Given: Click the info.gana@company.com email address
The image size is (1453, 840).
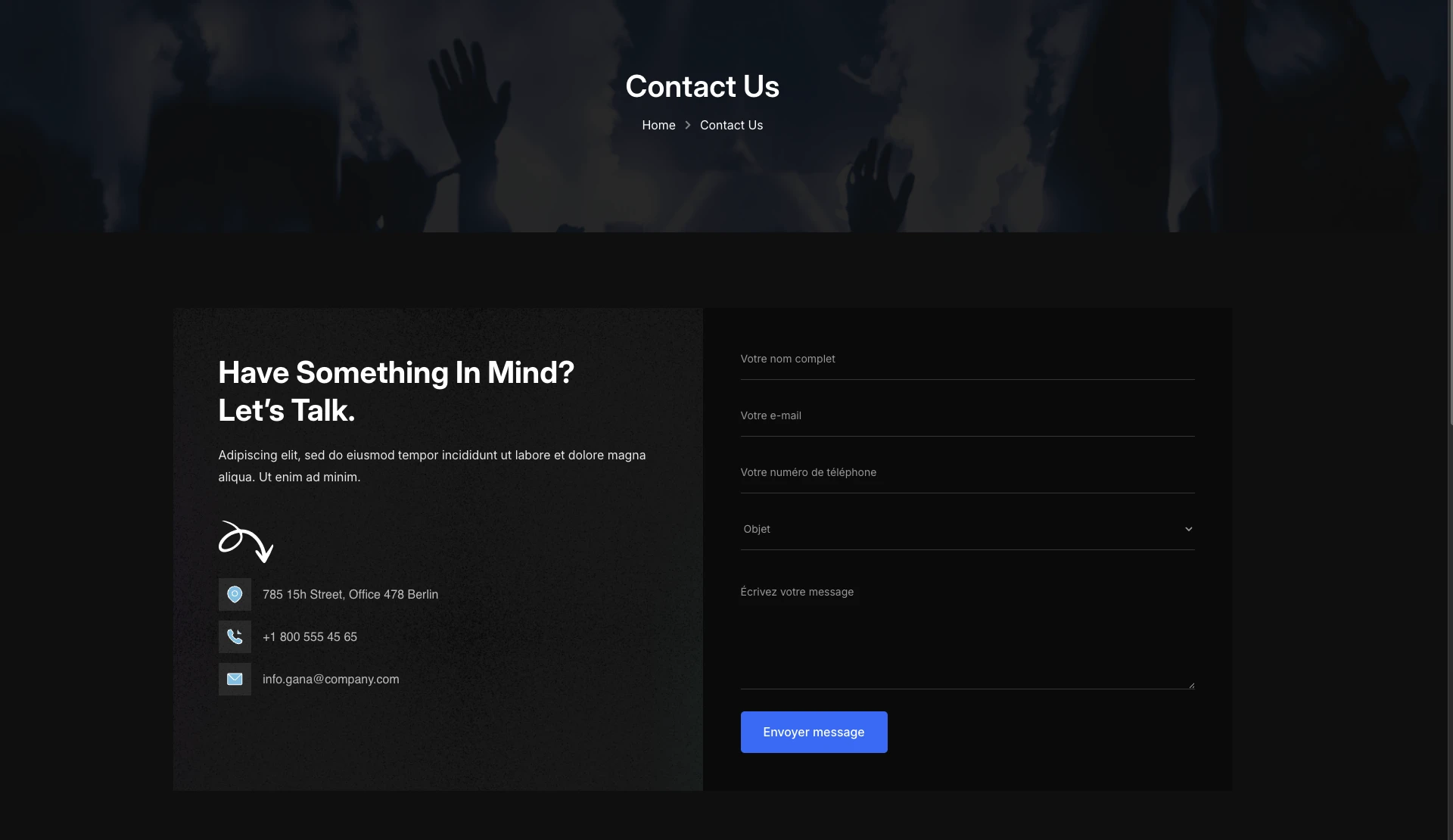Looking at the screenshot, I should coord(331,680).
